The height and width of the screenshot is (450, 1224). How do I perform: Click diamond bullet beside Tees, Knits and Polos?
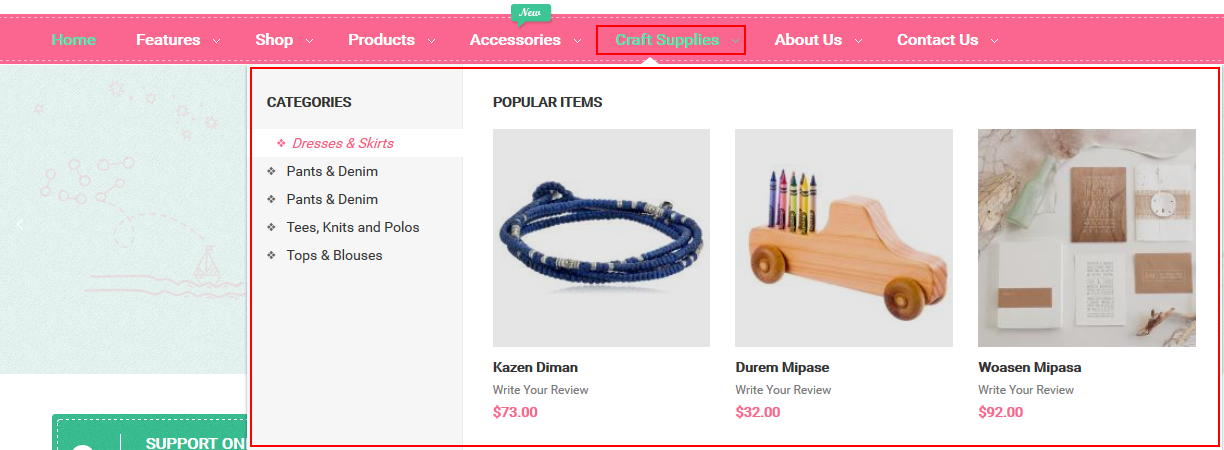271,228
